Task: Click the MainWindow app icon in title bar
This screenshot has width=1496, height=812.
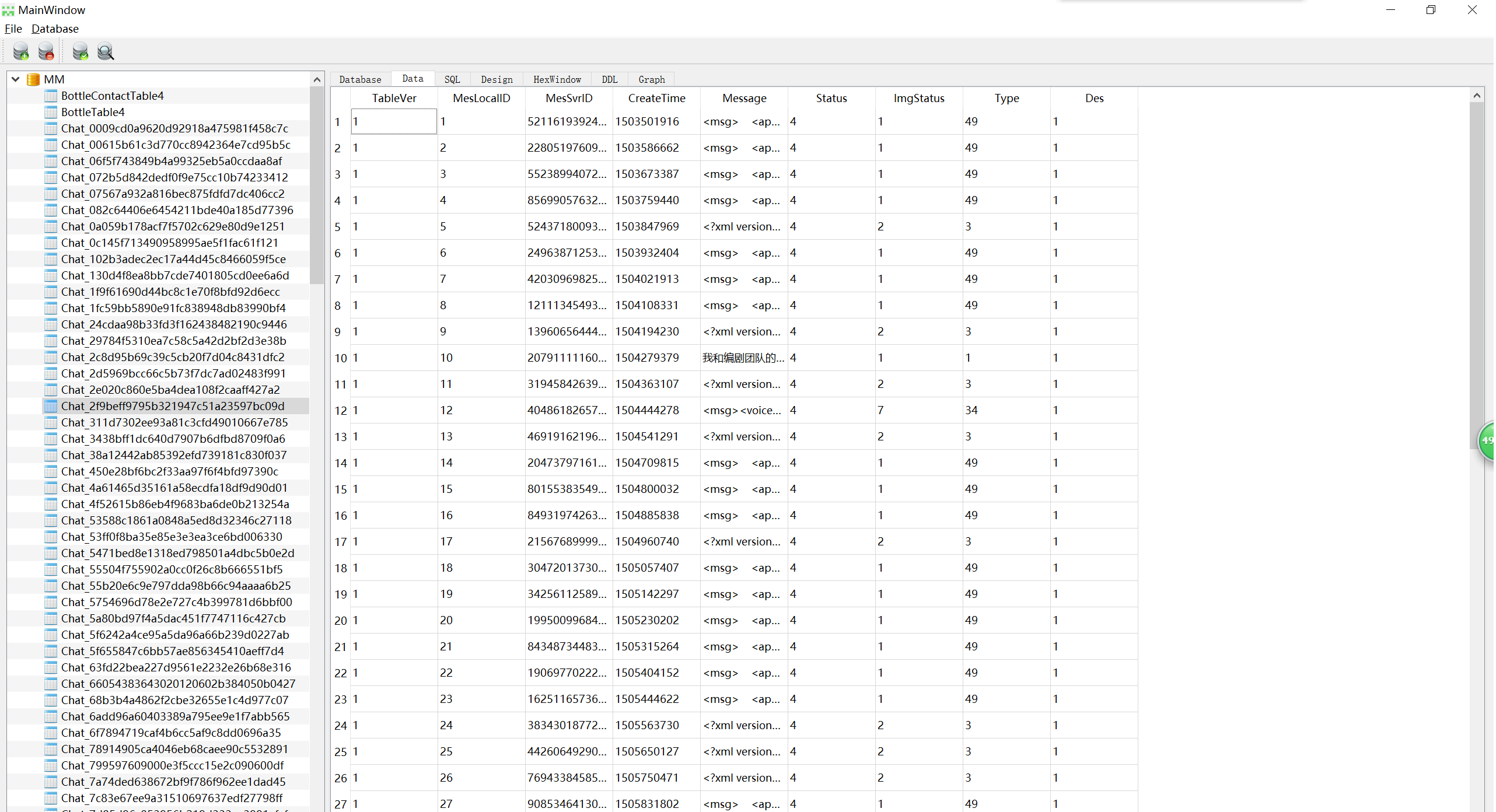Action: (8, 10)
